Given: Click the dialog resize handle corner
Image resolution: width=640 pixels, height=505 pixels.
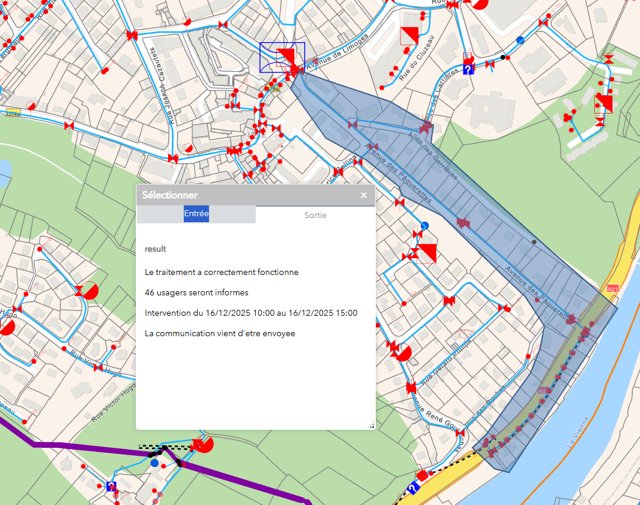Looking at the screenshot, I should click(370, 426).
